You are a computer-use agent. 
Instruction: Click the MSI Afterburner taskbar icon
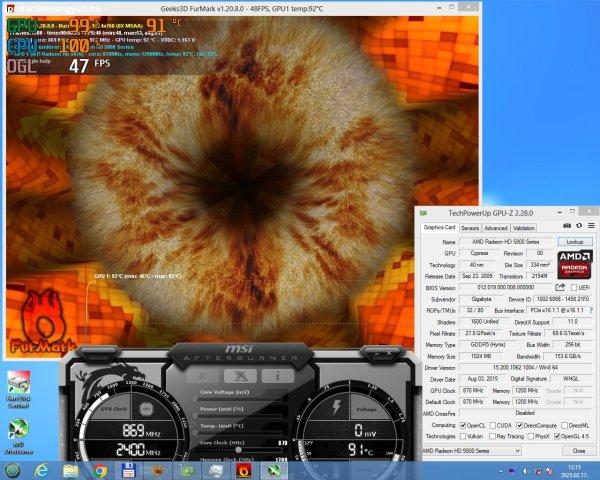[x=273, y=471]
